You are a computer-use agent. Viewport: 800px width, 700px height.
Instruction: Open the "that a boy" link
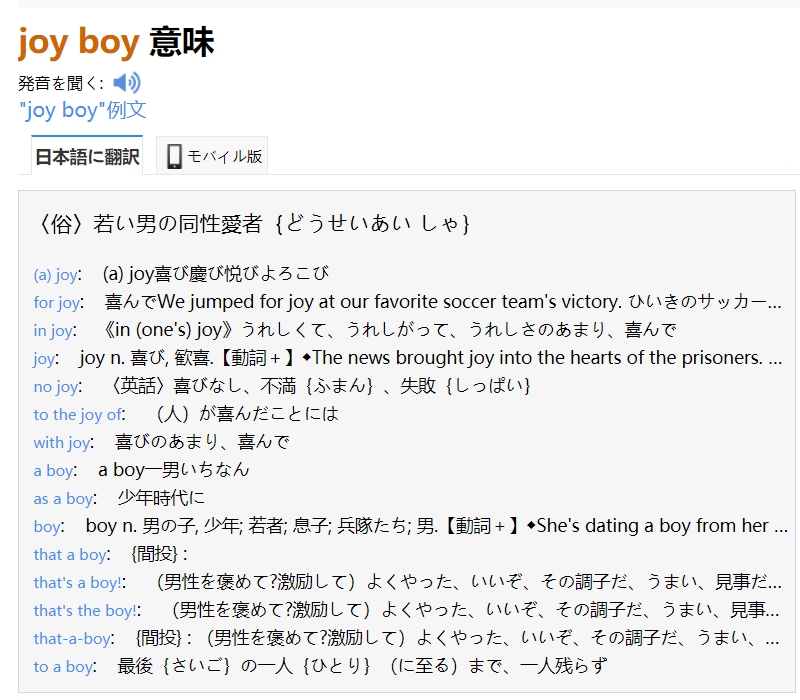70,555
